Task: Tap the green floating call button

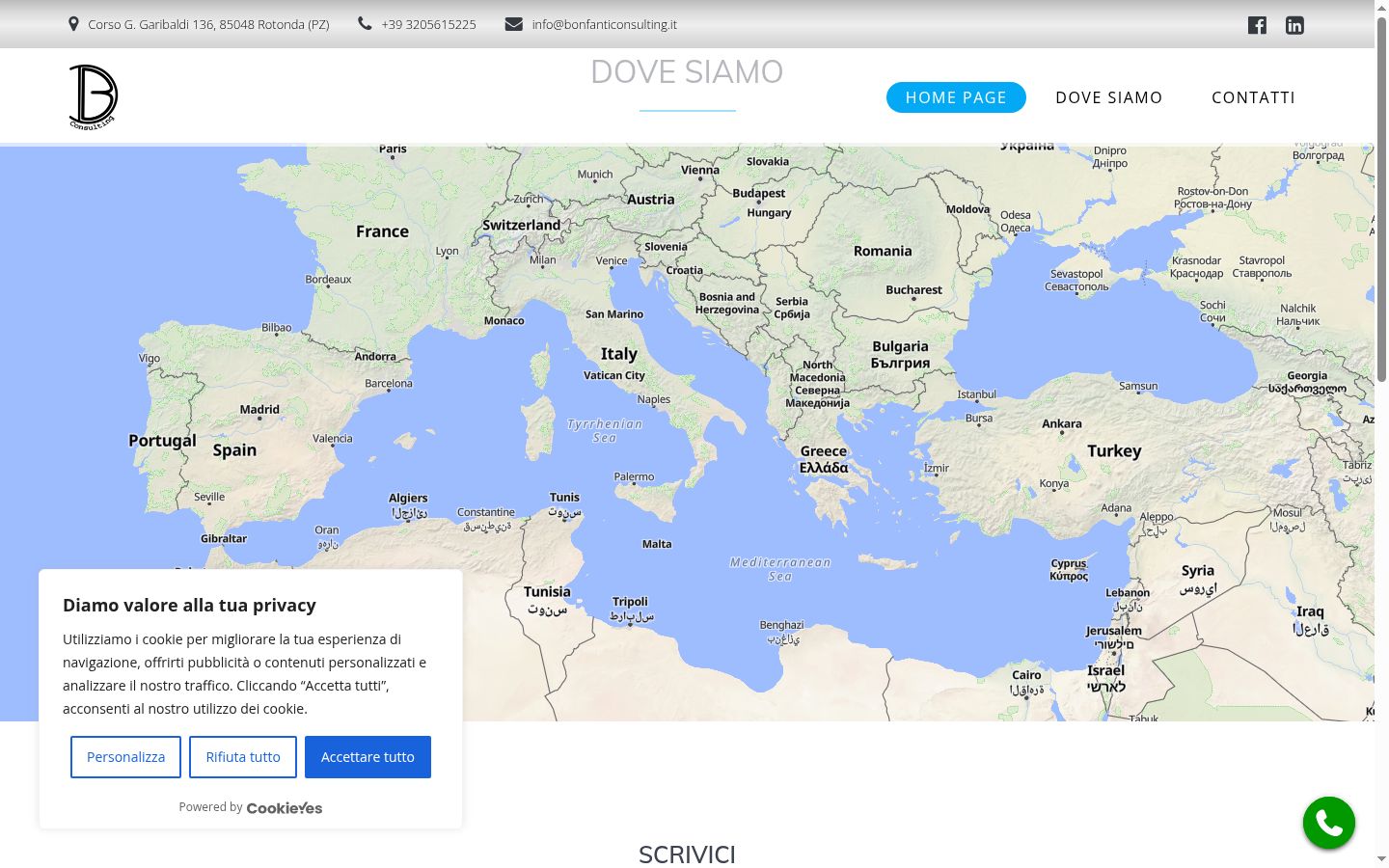Action: [1329, 823]
